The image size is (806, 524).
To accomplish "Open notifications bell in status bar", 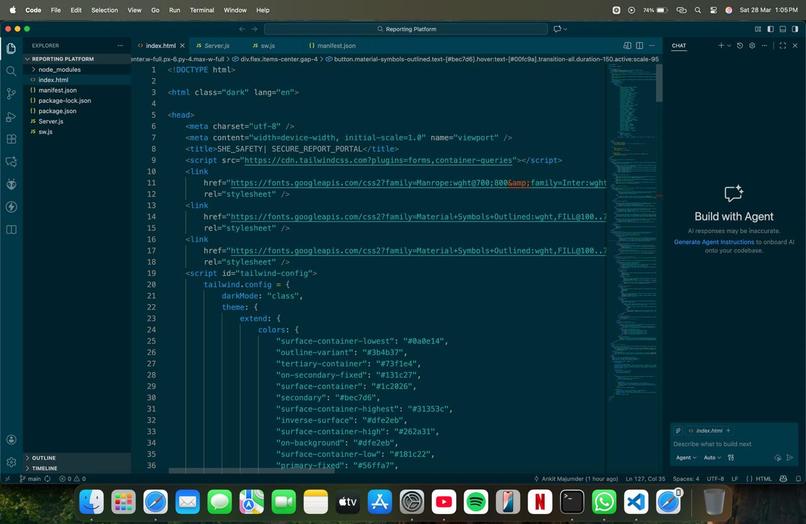I will point(798,479).
